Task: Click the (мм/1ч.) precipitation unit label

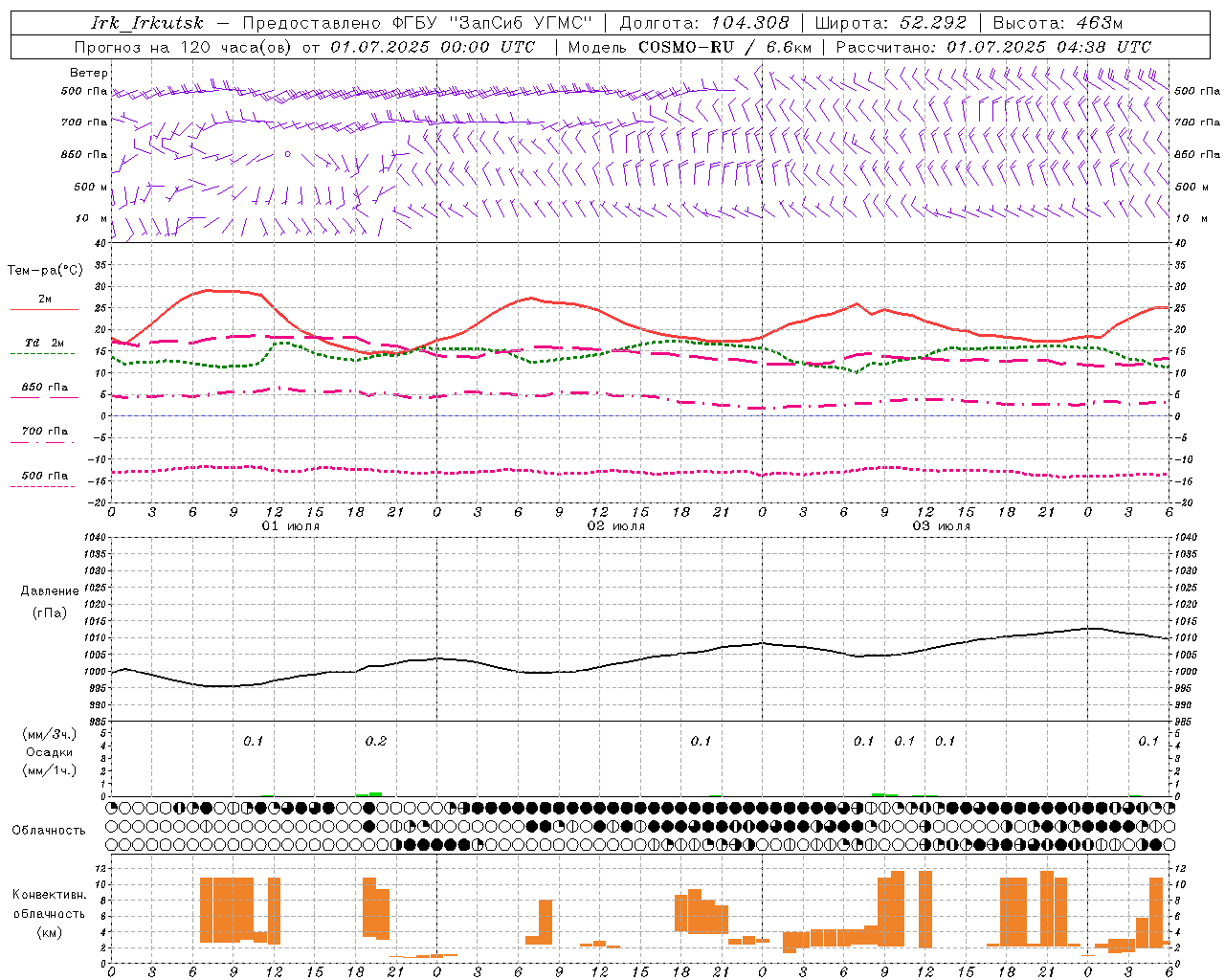Action: (x=50, y=770)
